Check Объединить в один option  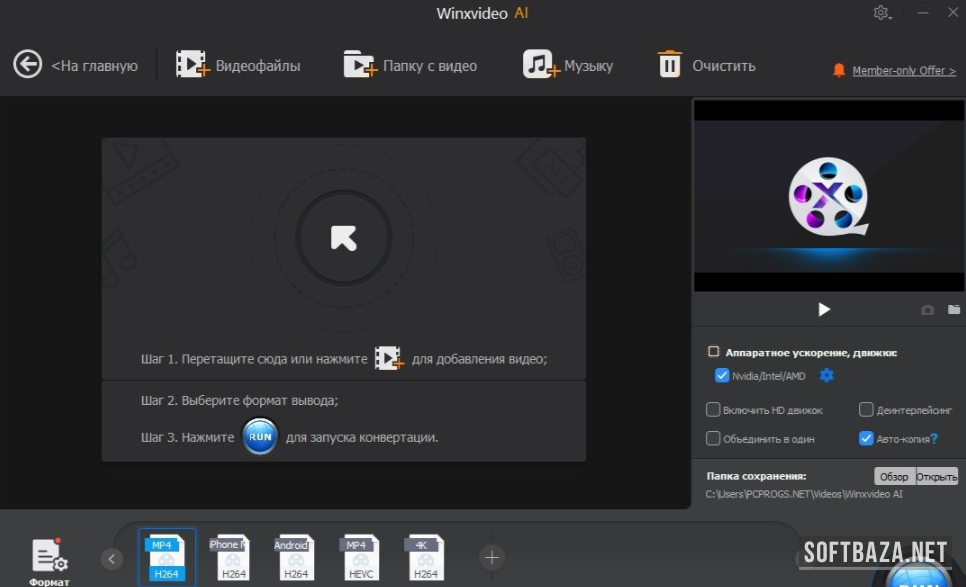[x=713, y=438]
